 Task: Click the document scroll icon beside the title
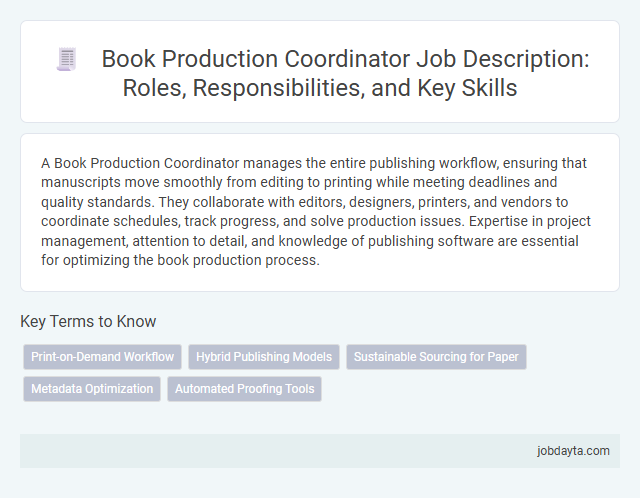click(67, 59)
